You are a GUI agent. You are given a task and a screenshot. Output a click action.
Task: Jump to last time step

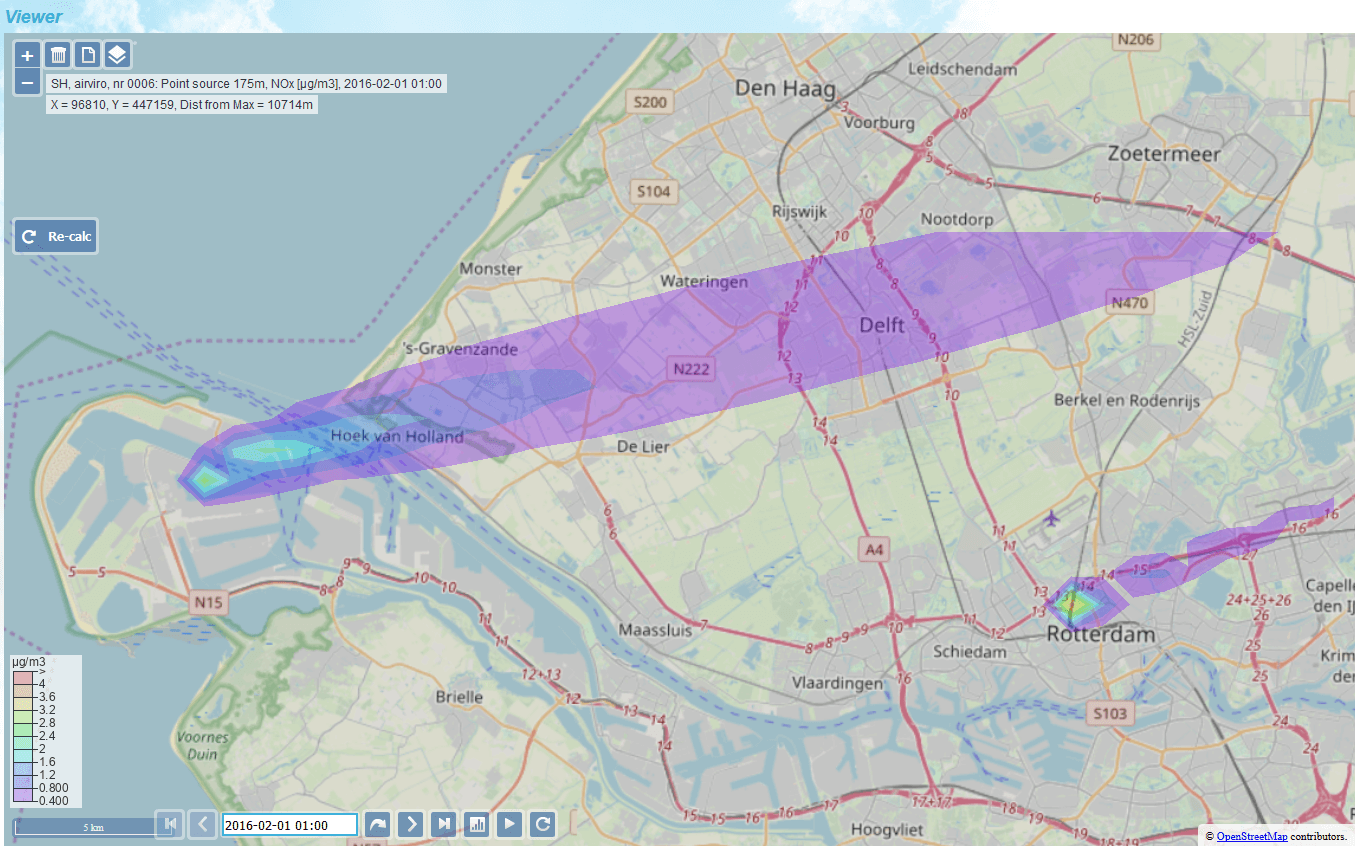click(444, 824)
